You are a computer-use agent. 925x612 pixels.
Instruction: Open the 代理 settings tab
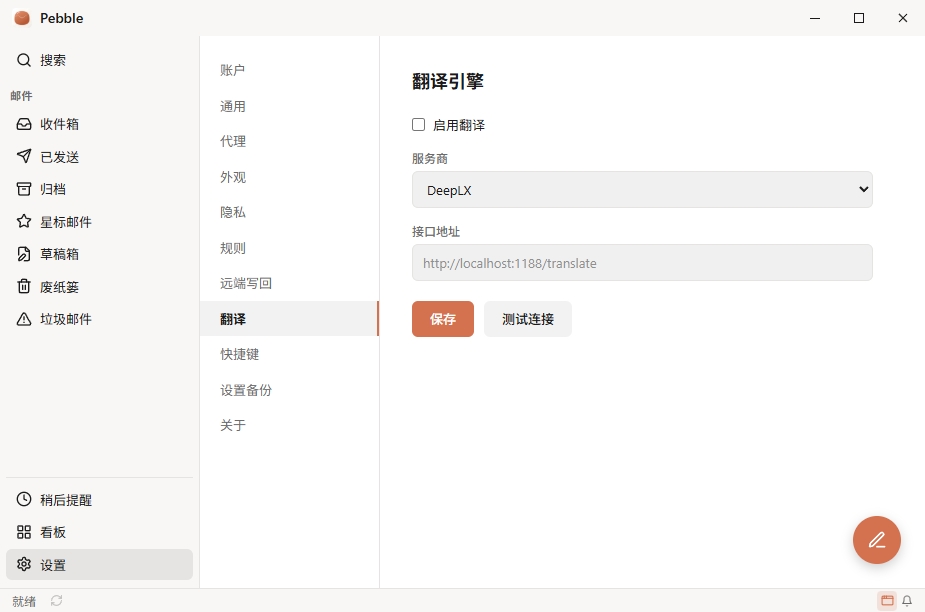click(x=289, y=142)
